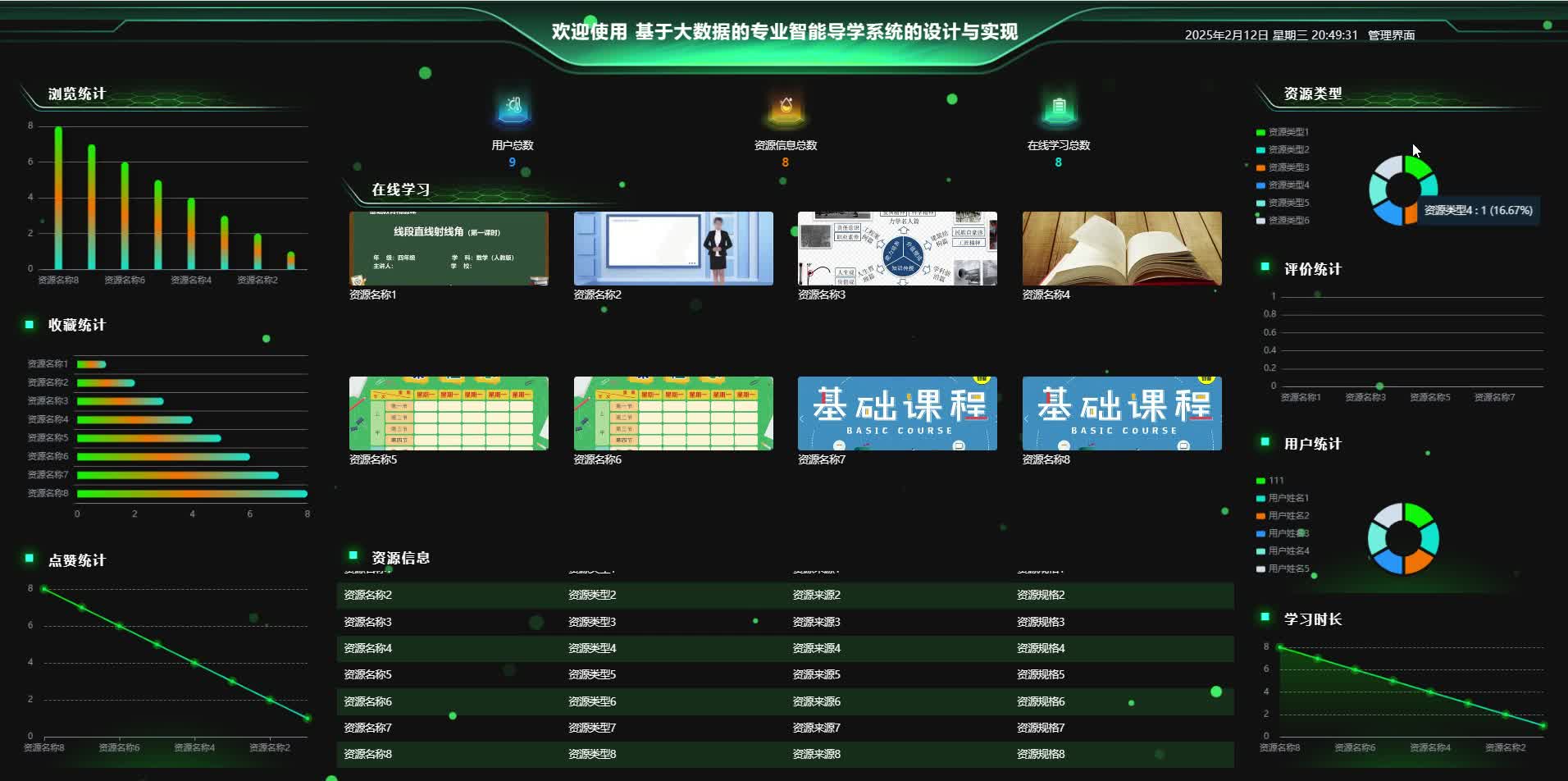Click the 在线学习总数 clipboard icon

tap(1059, 108)
